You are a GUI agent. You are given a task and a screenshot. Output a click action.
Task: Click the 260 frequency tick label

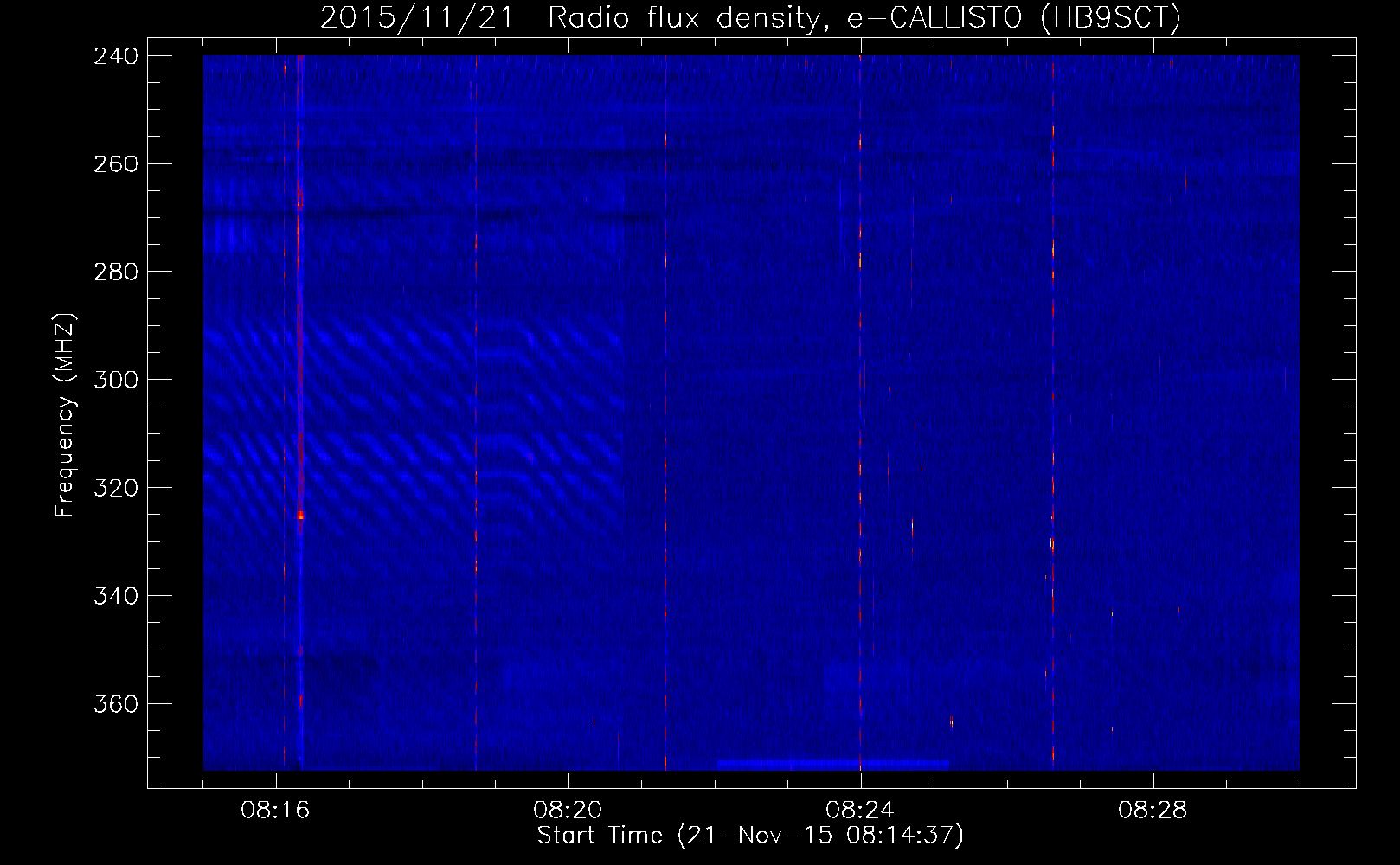click(x=114, y=163)
